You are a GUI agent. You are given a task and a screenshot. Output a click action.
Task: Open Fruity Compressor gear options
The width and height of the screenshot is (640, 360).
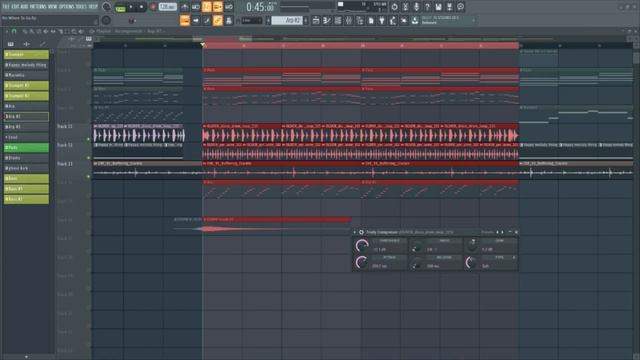pyautogui.click(x=361, y=232)
